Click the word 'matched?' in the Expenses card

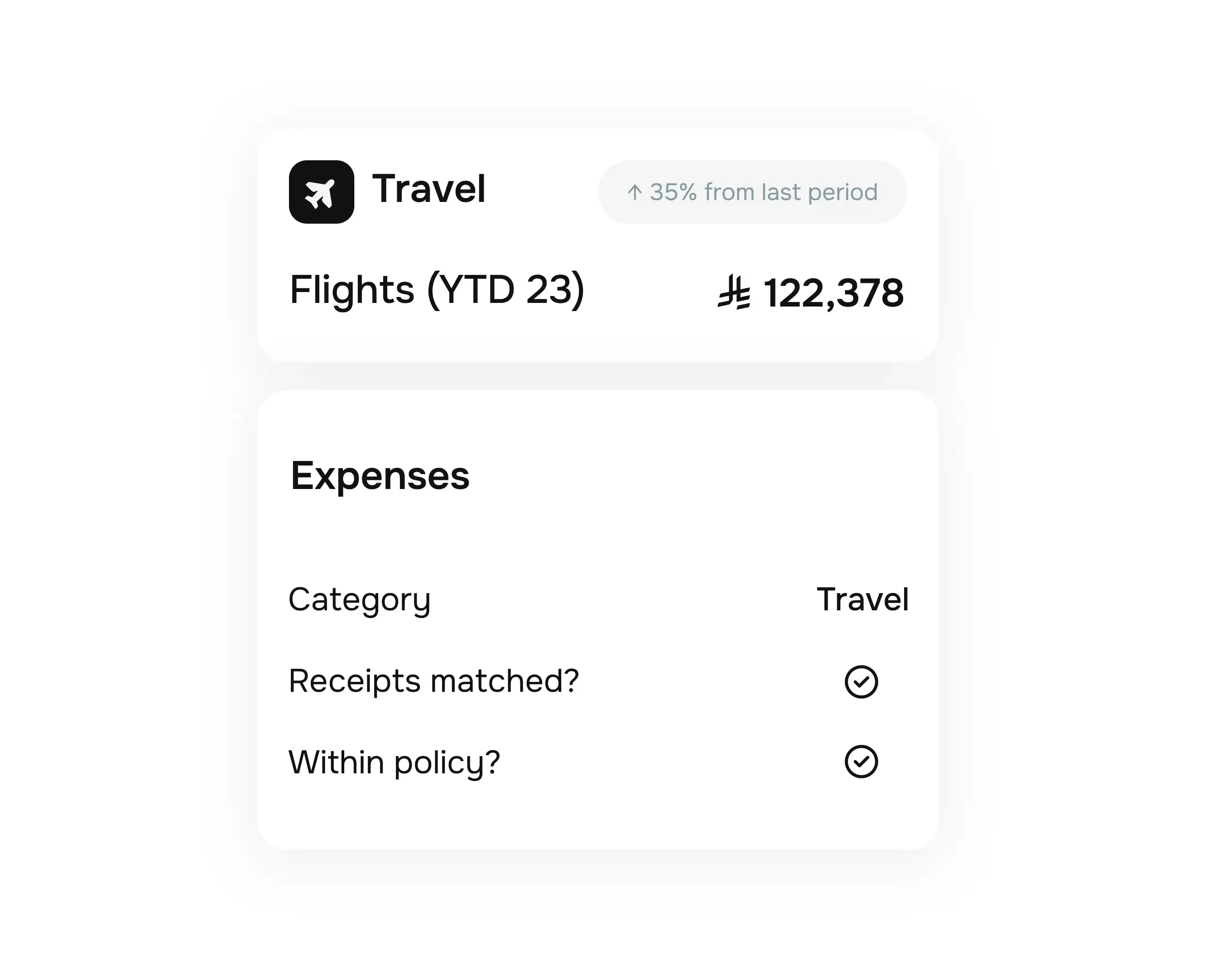pyautogui.click(x=505, y=681)
